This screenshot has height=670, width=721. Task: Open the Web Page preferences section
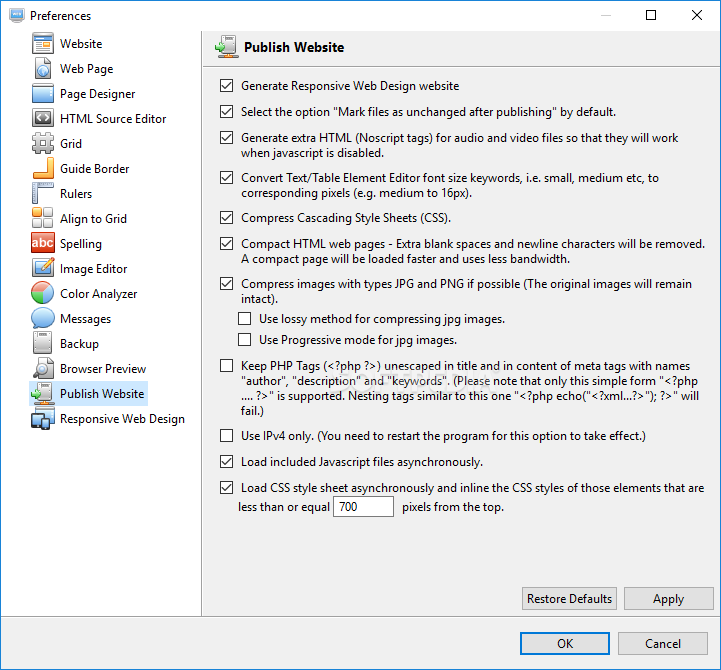[86, 69]
